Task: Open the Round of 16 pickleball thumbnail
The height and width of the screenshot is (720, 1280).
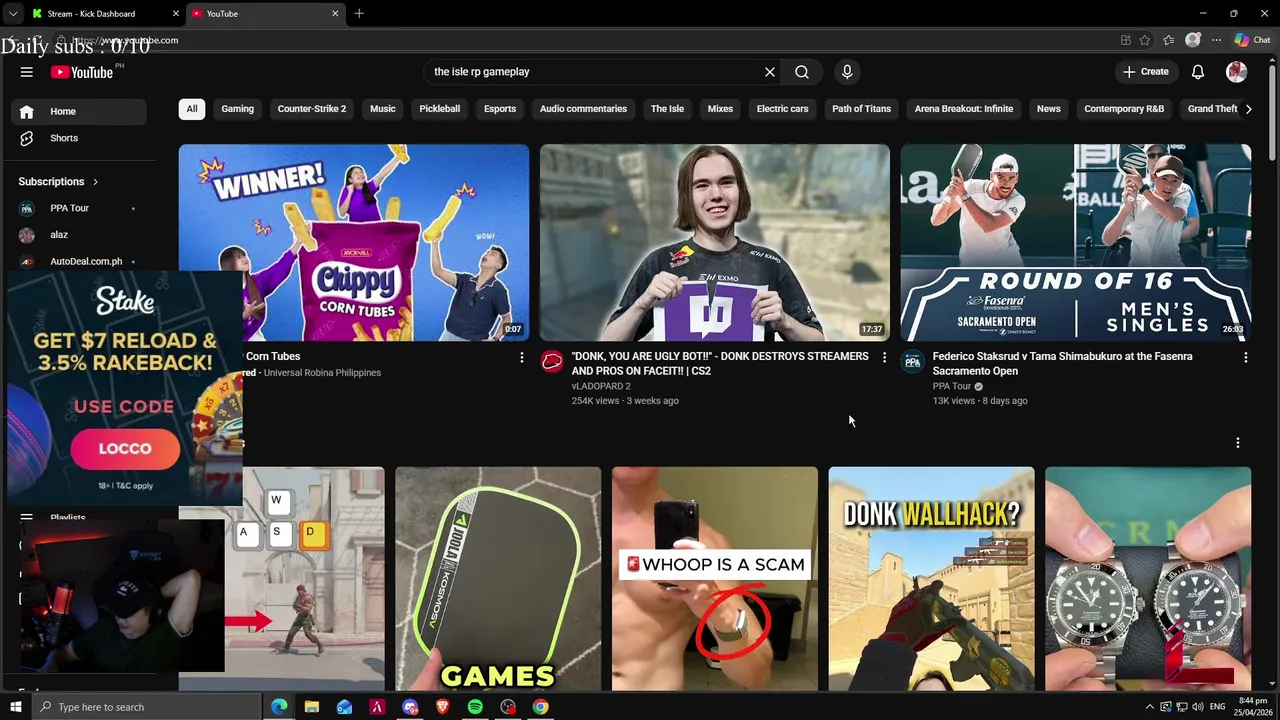Action: (1076, 242)
